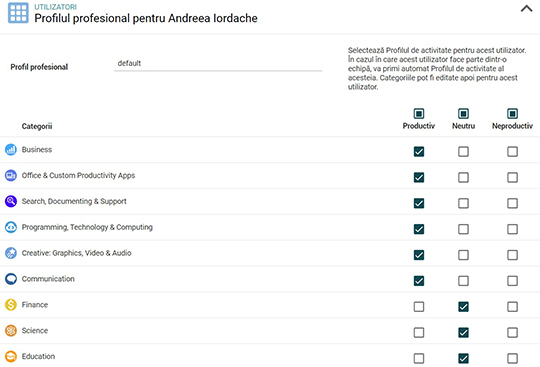Mark Education as Productiv
Image resolution: width=540 pixels, height=367 pixels.
point(419,358)
